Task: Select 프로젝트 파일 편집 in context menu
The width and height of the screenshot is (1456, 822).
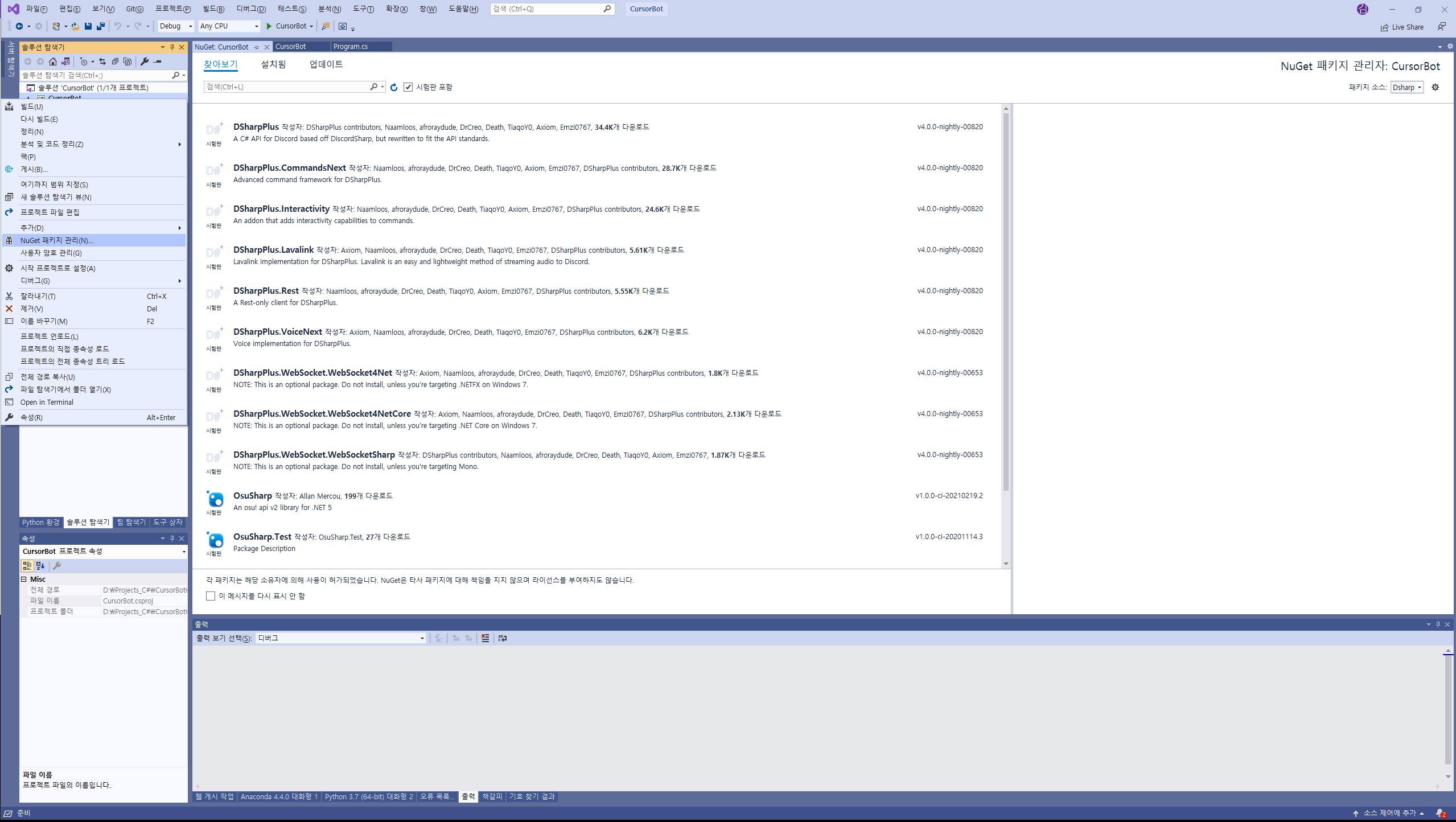Action: point(50,212)
